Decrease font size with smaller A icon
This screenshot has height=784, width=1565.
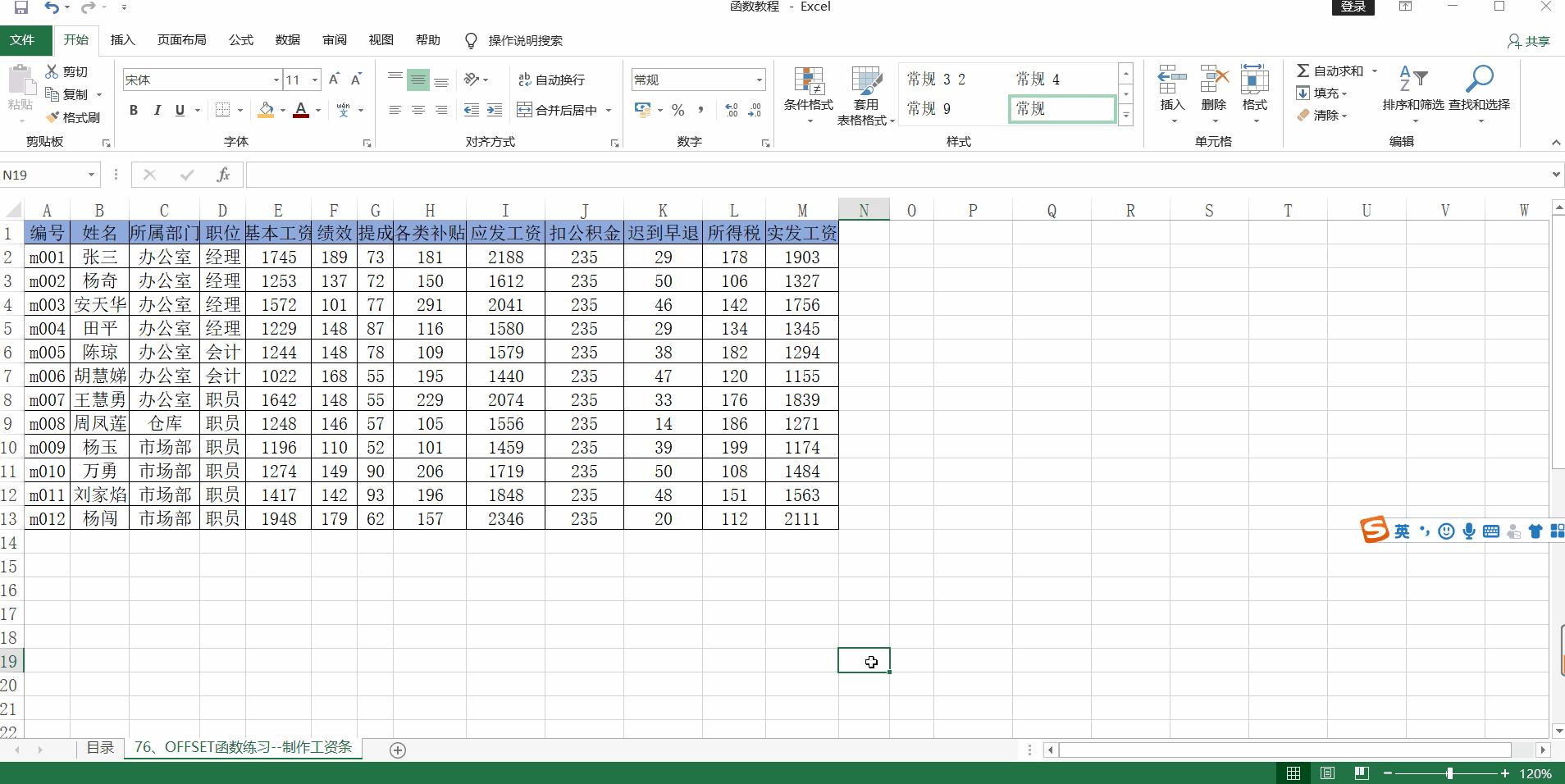356,80
